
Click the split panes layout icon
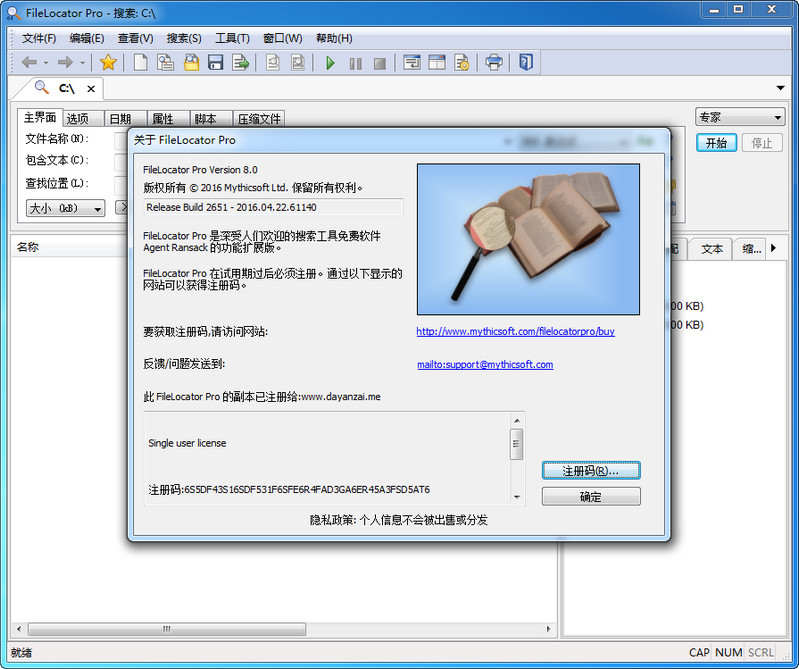click(437, 63)
